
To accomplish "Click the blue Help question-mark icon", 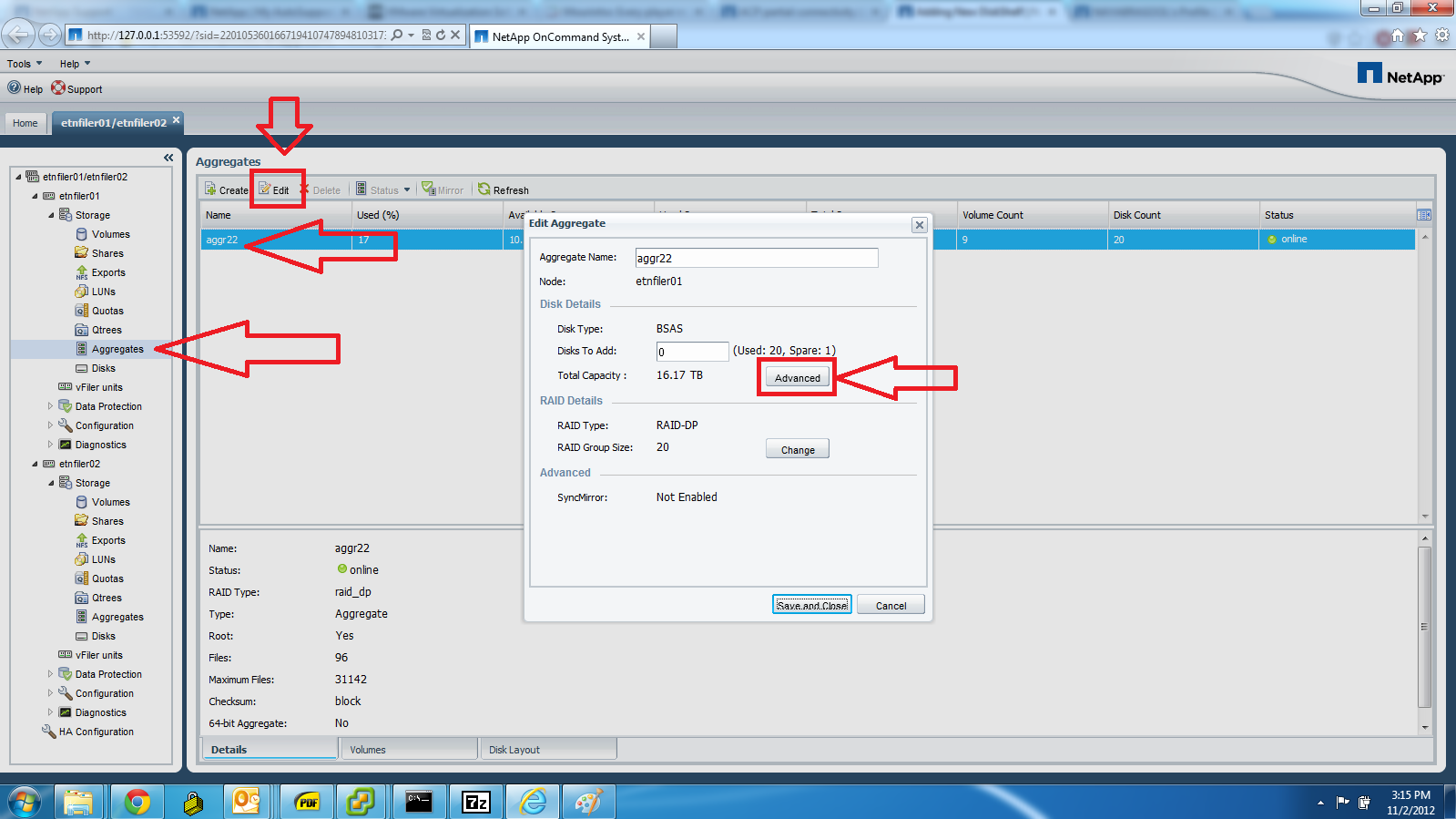I will click(x=15, y=87).
